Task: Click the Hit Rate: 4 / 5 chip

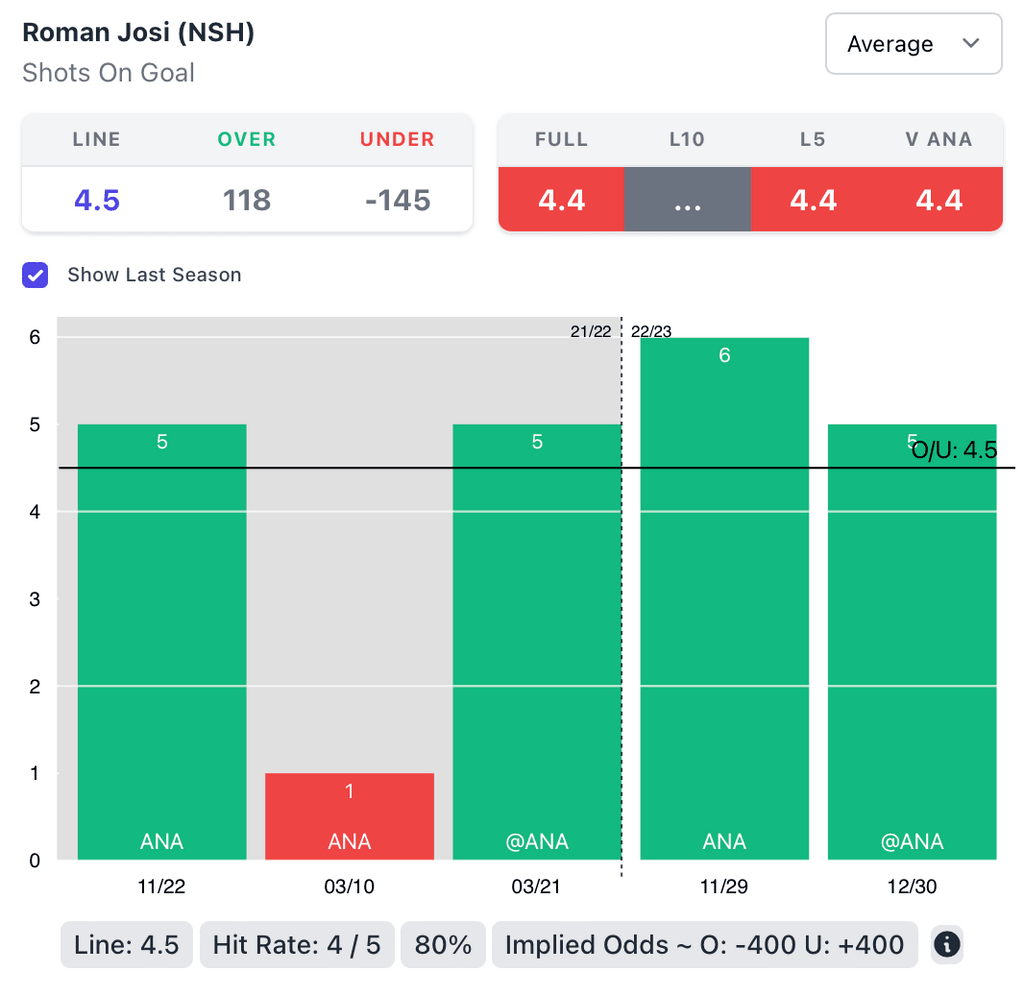Action: [297, 944]
